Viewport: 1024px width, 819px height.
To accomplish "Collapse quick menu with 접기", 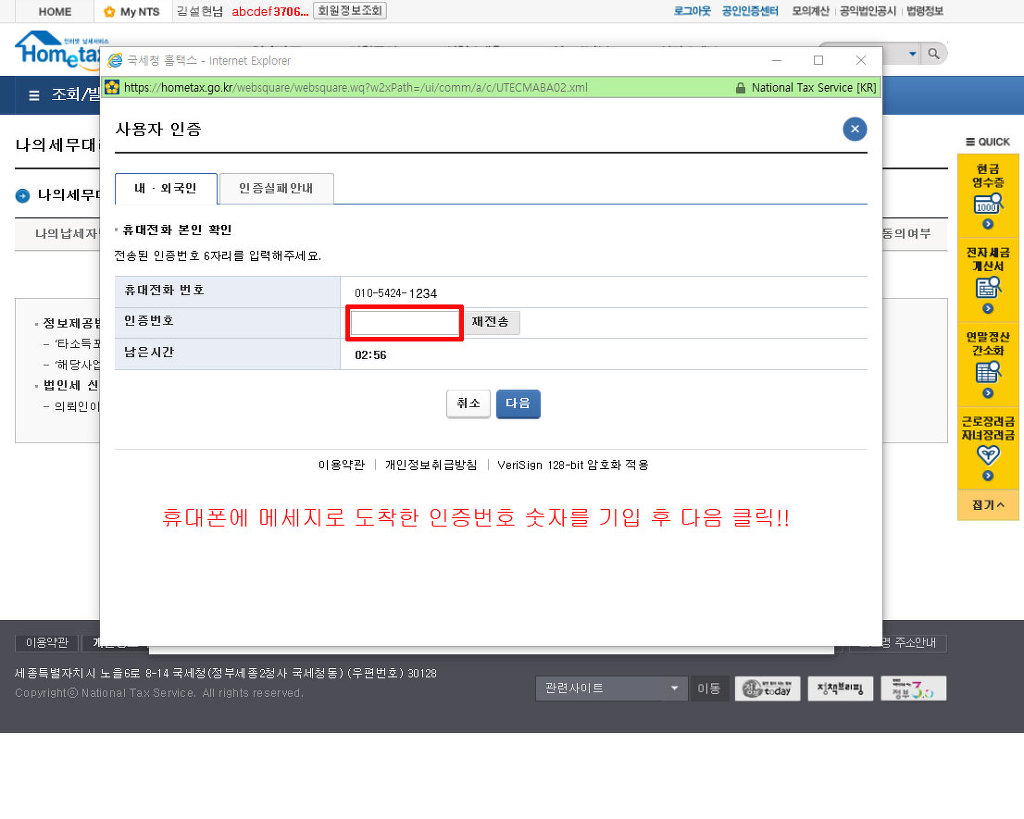I will (987, 505).
